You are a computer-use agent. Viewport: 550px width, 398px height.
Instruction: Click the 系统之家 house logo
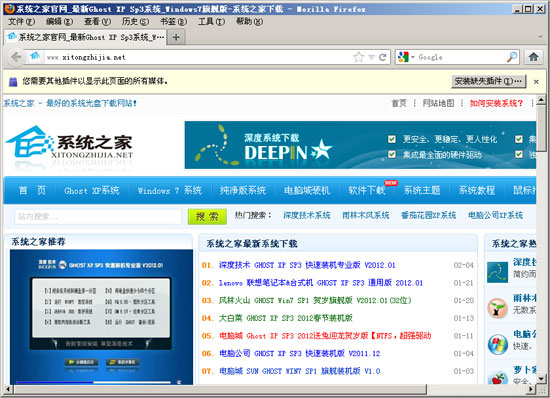[70, 144]
